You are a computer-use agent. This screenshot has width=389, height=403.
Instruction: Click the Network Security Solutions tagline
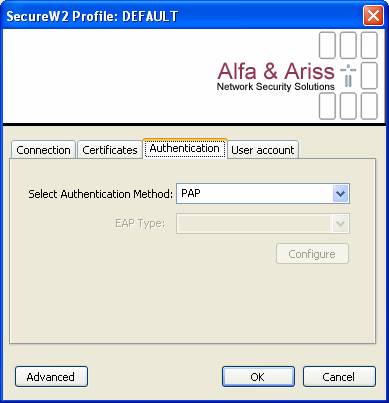(x=276, y=87)
